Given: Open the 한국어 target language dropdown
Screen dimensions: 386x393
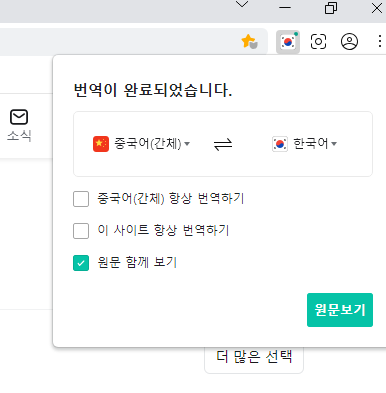Looking at the screenshot, I should (315, 144).
